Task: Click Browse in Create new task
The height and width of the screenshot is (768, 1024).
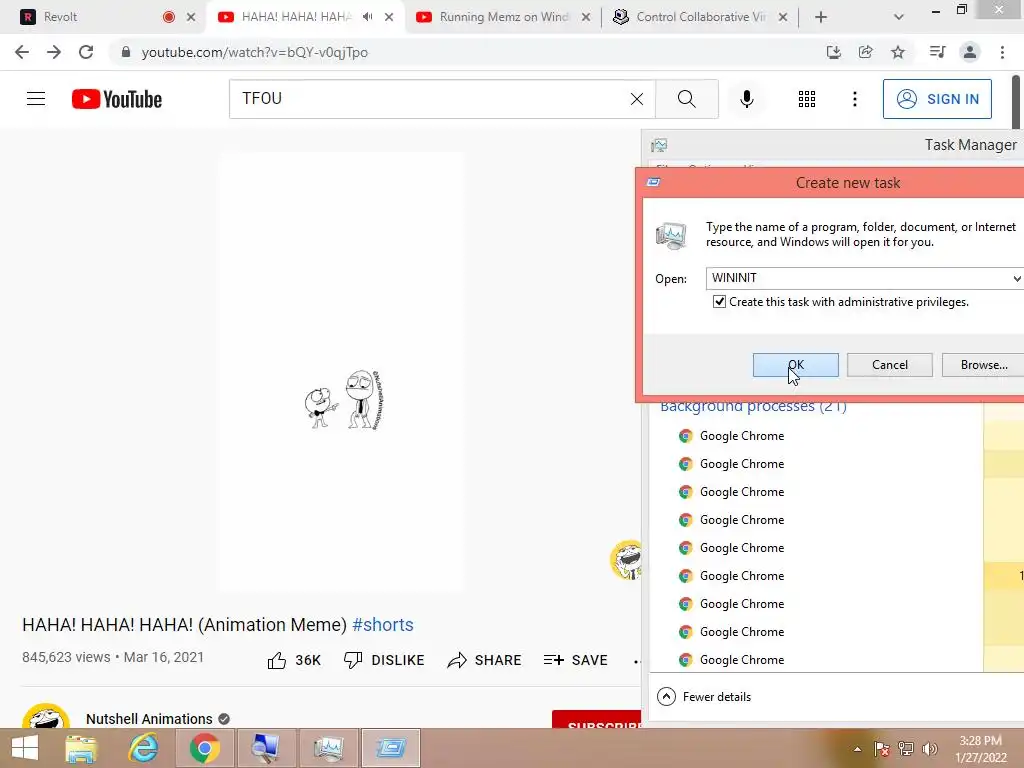Action: (983, 365)
